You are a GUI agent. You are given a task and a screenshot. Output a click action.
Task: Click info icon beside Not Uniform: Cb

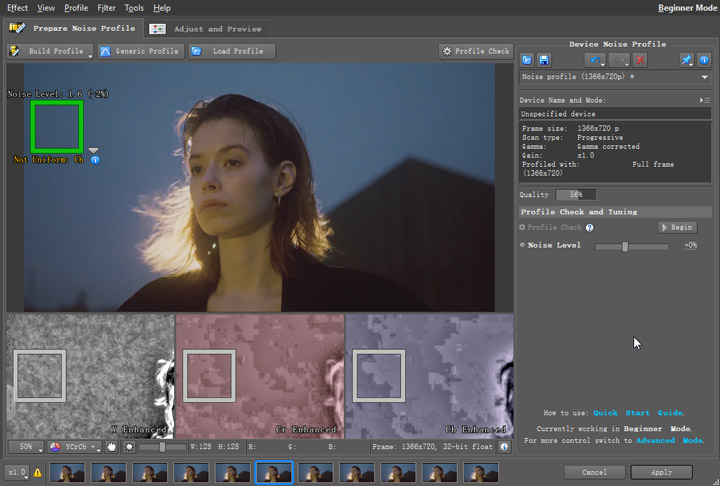point(95,160)
